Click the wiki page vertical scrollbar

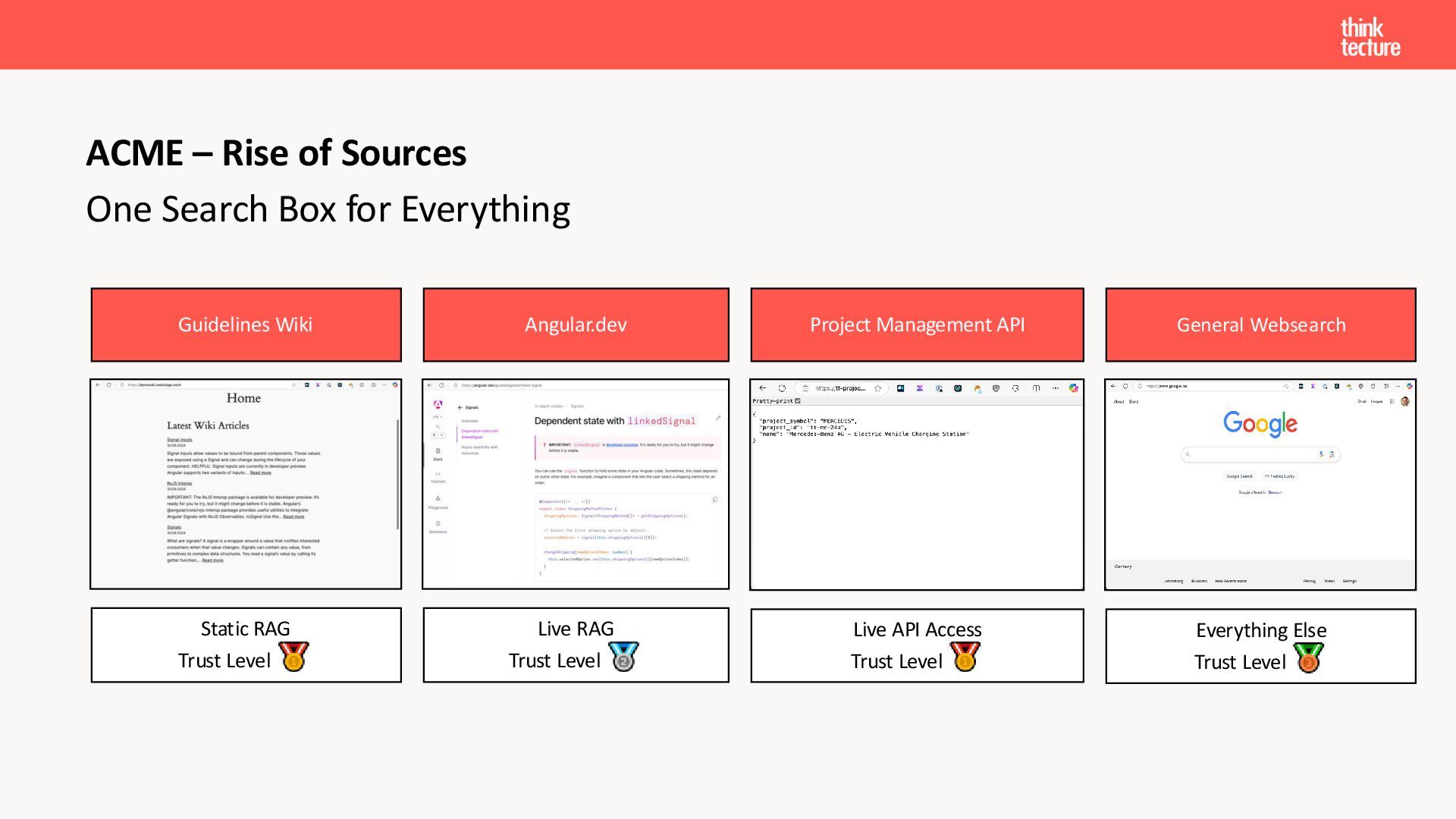coord(397,474)
